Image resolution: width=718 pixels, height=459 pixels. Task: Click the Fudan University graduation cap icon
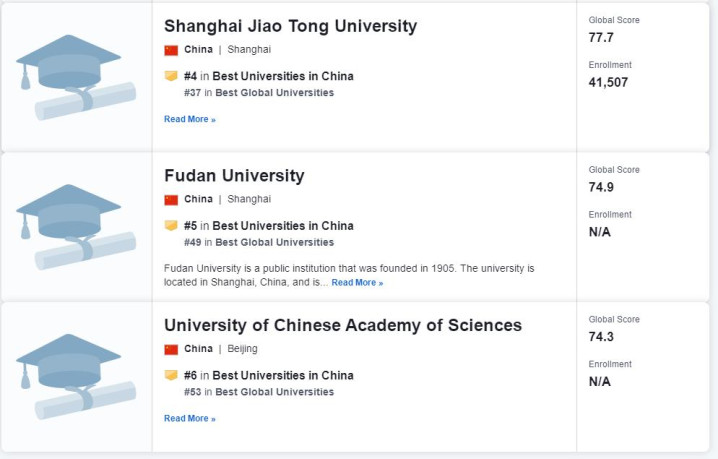click(x=76, y=227)
